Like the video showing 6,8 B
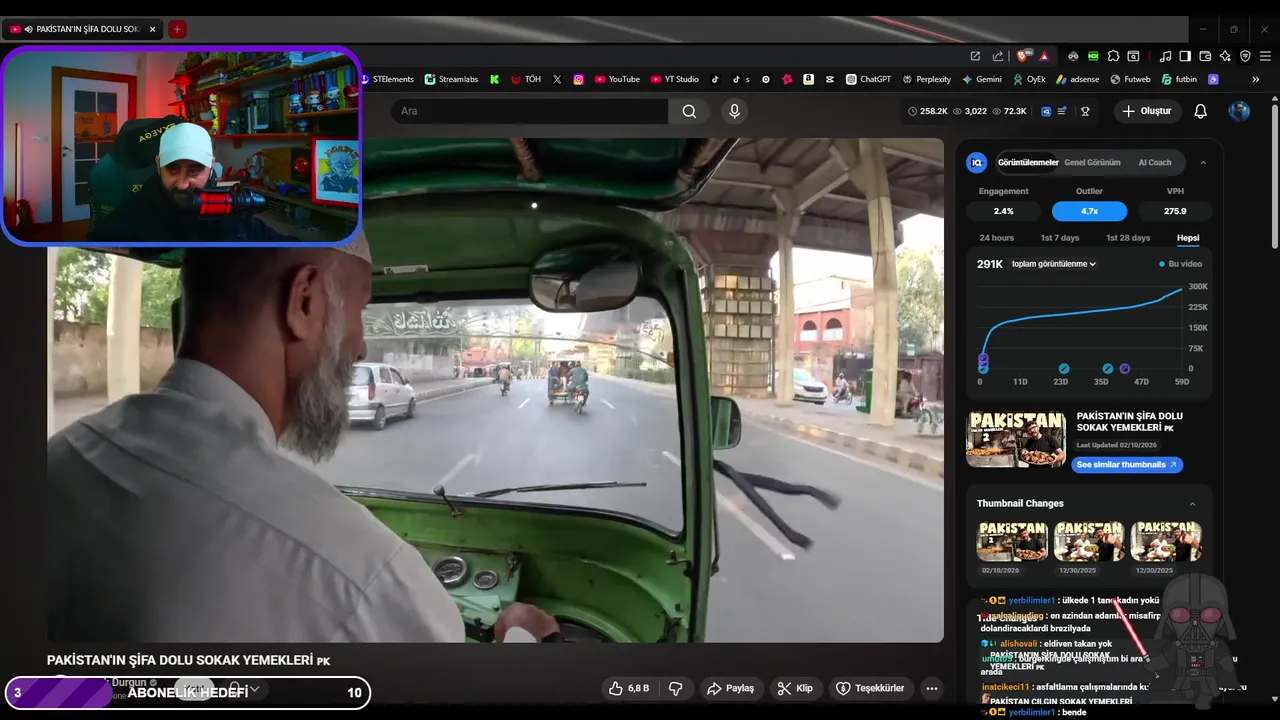Image resolution: width=1280 pixels, height=720 pixels. tap(629, 688)
